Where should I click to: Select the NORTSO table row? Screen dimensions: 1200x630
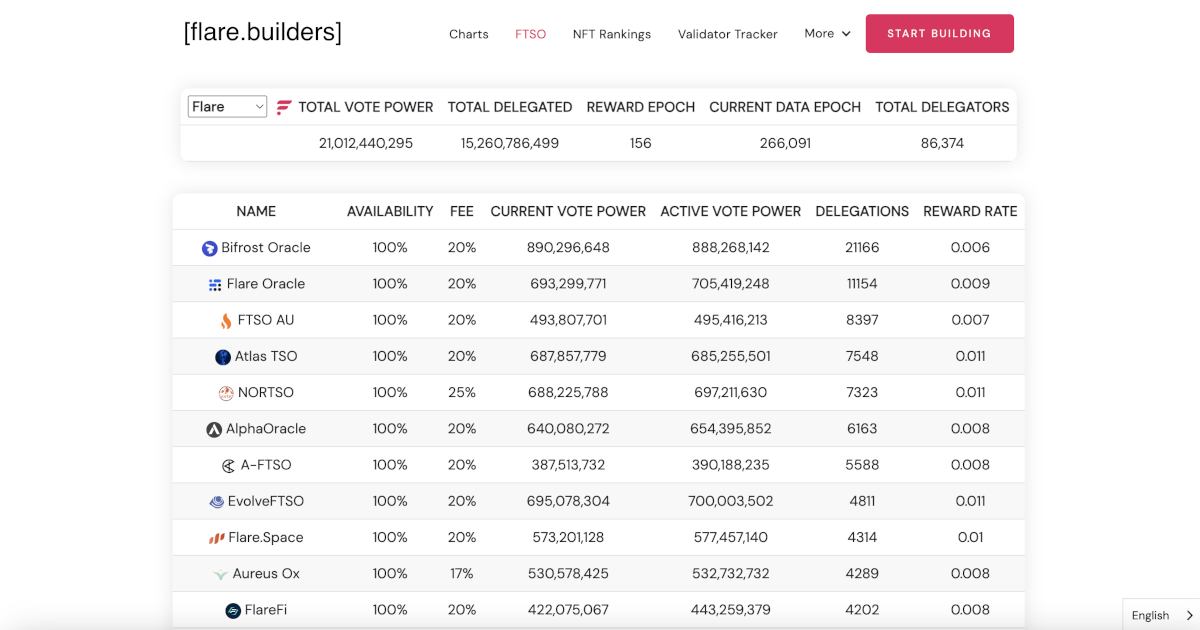pyautogui.click(x=600, y=392)
